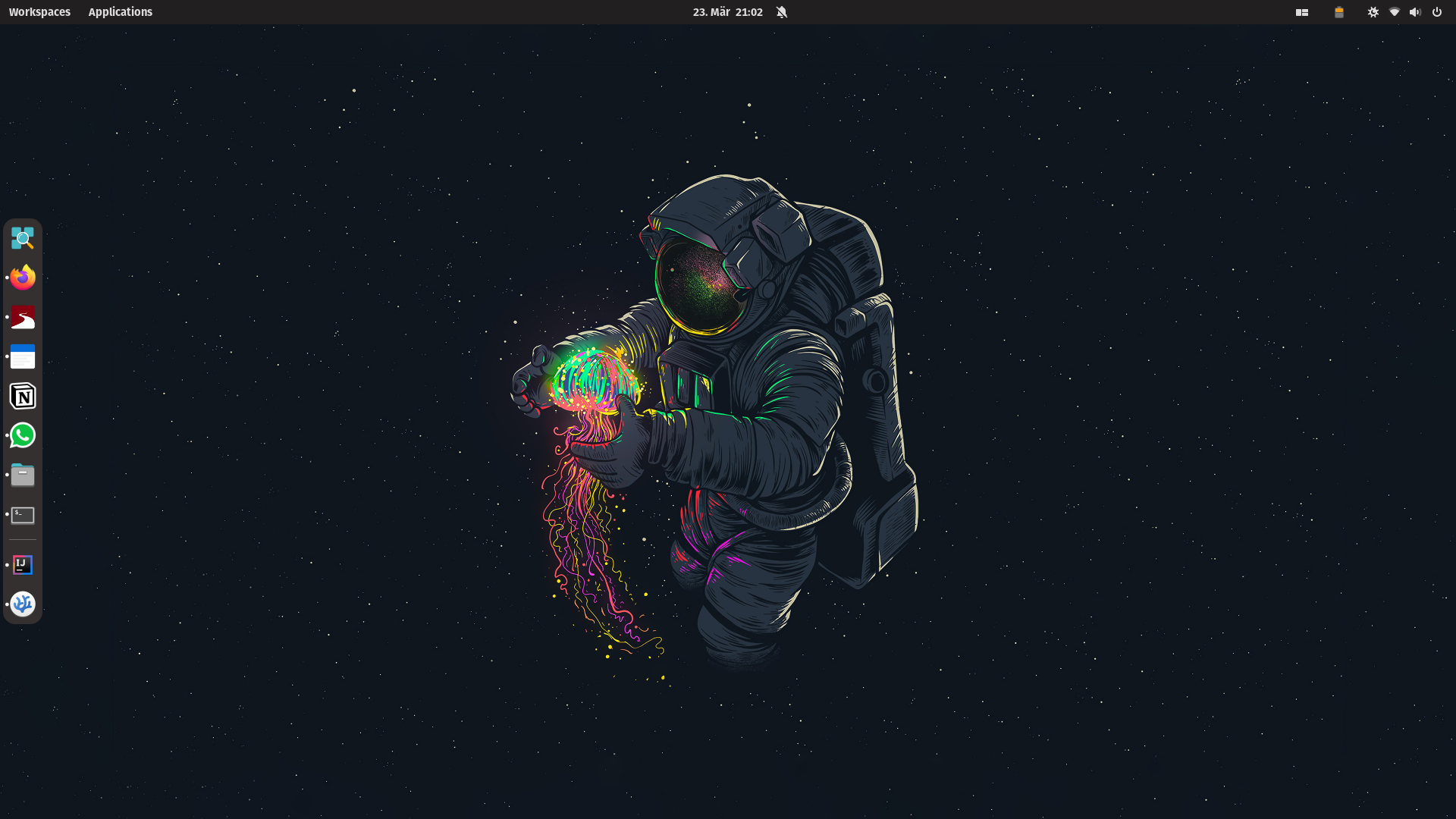Viewport: 1456px width, 819px height.
Task: Click the volume speaker icon
Action: pos(1415,12)
